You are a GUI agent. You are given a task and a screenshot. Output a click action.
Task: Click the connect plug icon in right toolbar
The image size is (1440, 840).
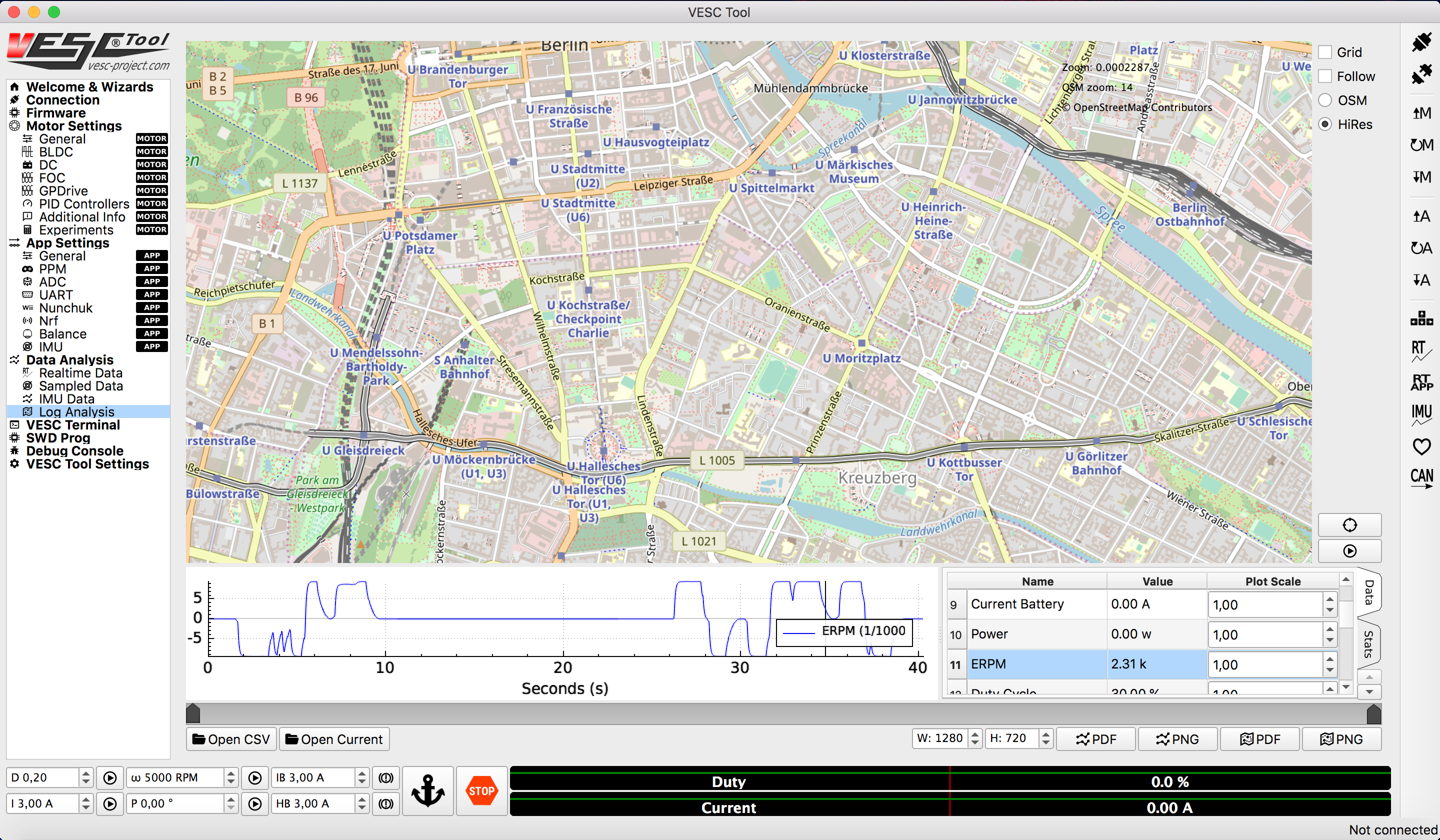coord(1420,42)
